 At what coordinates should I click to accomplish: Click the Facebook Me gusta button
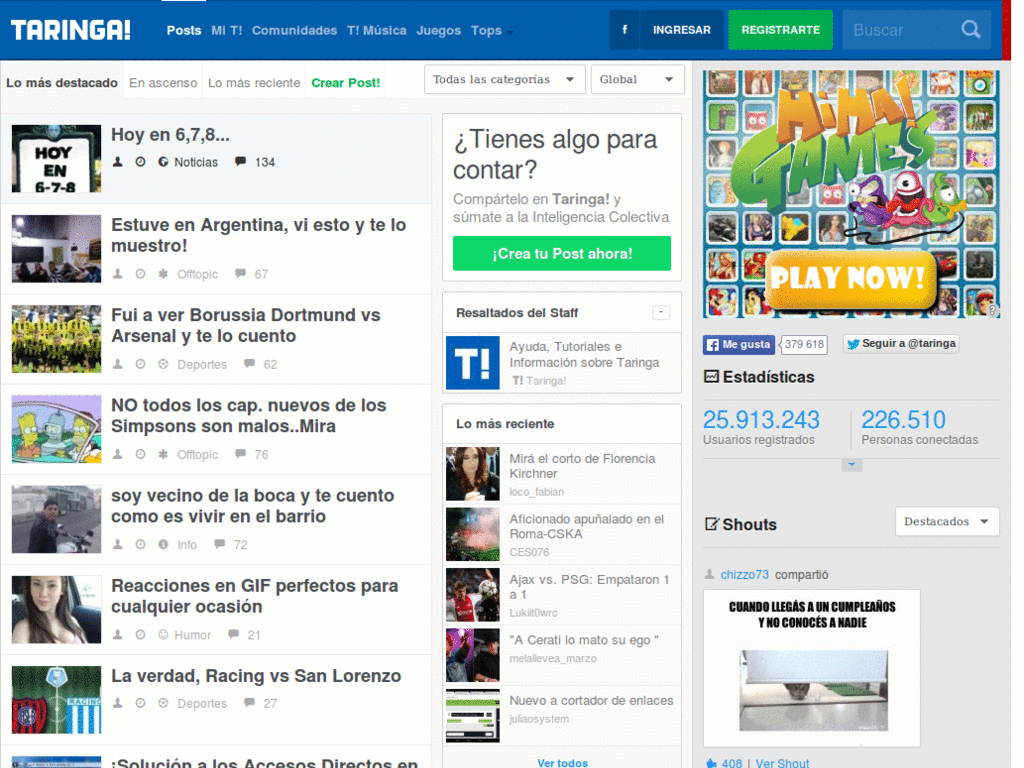click(x=739, y=344)
